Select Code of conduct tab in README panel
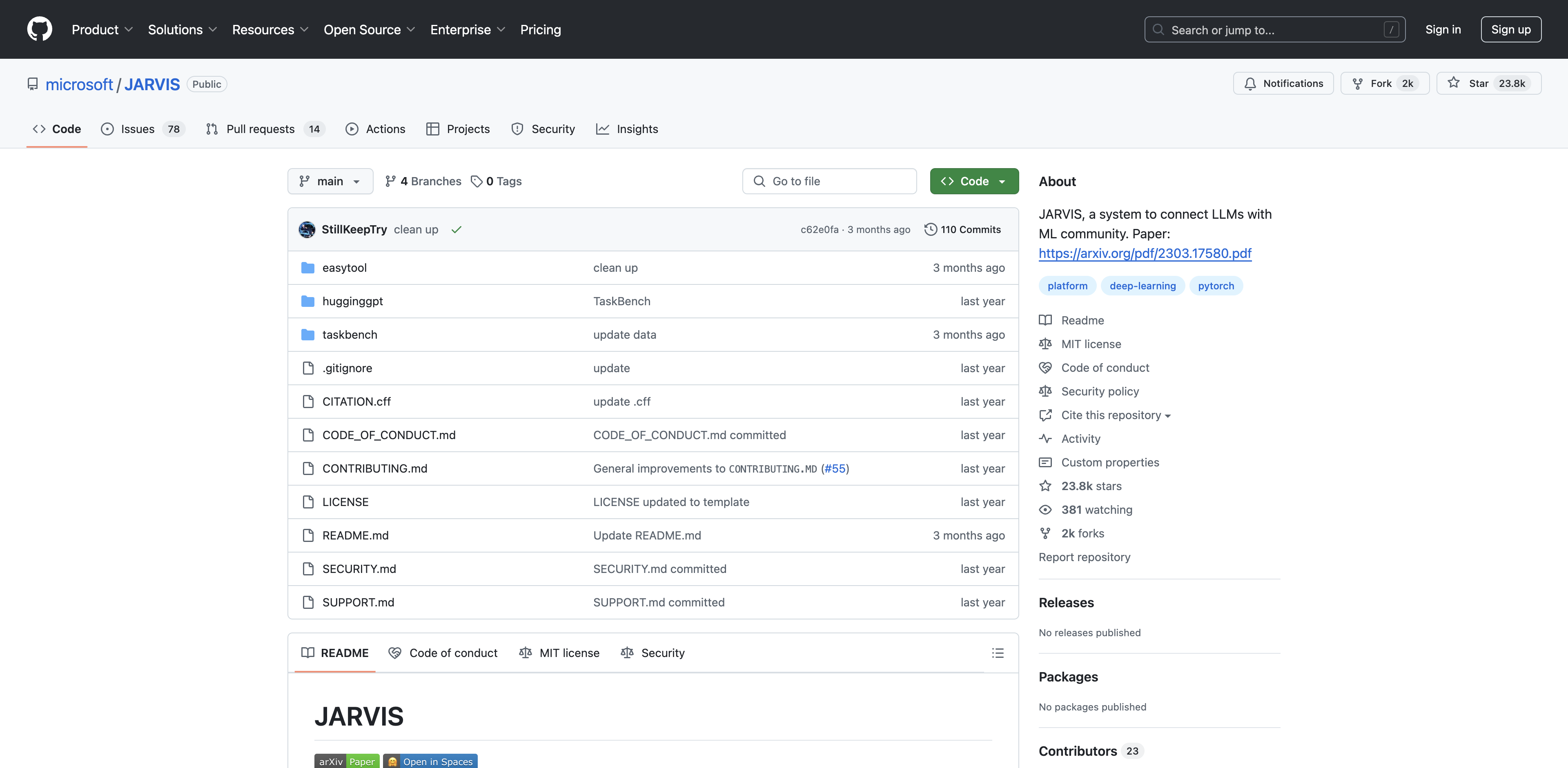Image resolution: width=1568 pixels, height=768 pixels. [x=443, y=653]
